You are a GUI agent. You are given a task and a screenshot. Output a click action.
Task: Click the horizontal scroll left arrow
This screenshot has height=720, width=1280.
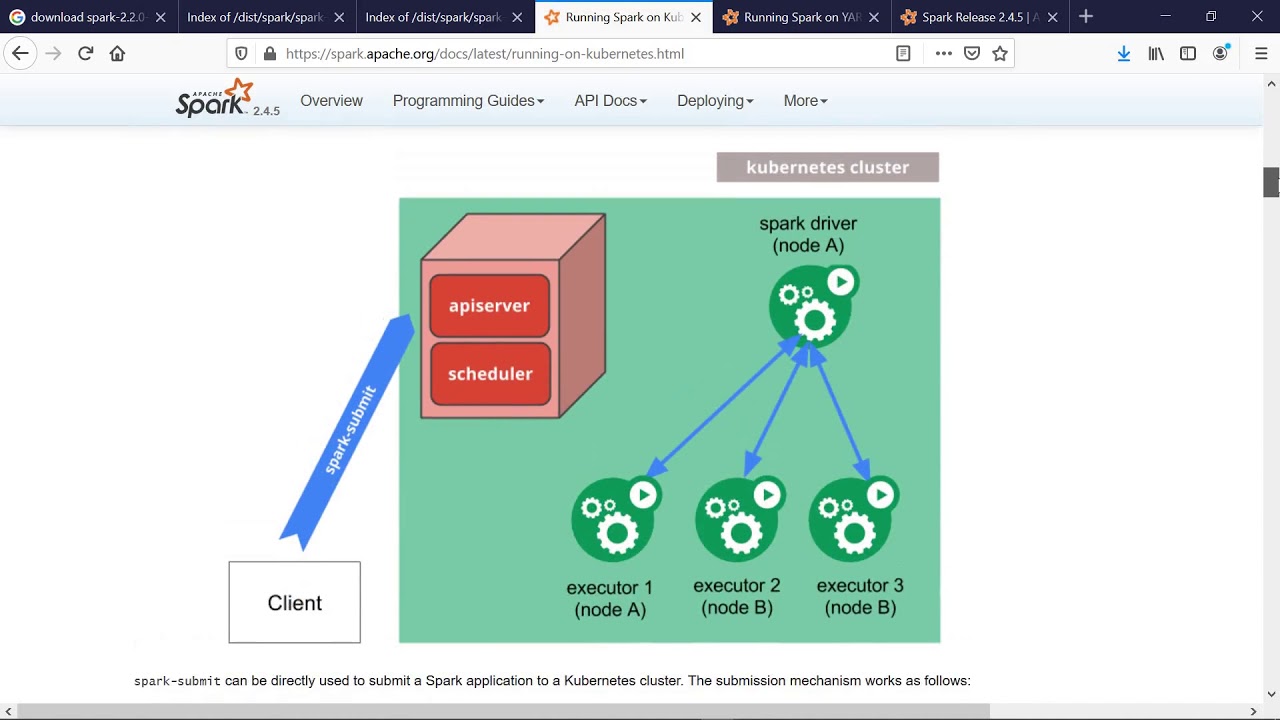click(x=9, y=711)
